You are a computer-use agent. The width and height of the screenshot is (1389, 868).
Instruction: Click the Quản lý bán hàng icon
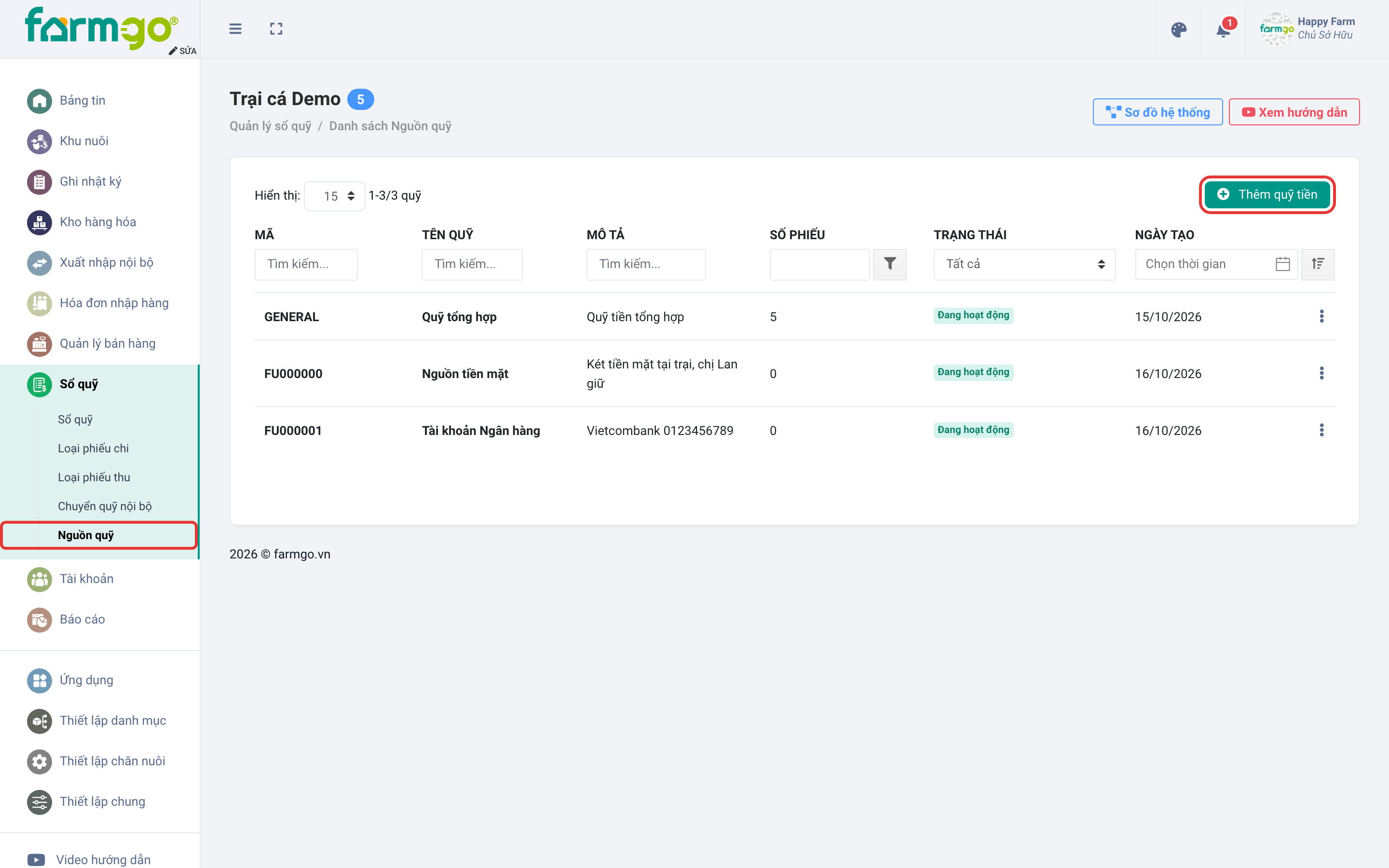(40, 344)
